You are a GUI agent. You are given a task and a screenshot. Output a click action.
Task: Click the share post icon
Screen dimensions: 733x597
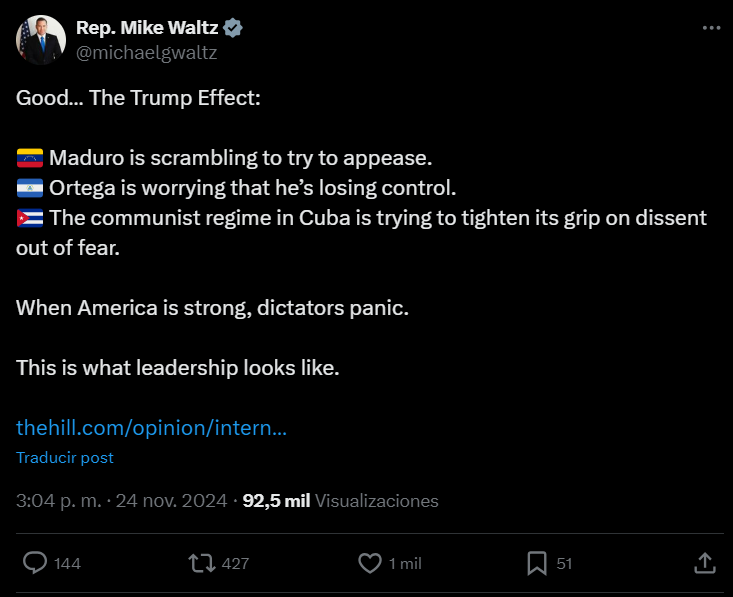(x=704, y=563)
